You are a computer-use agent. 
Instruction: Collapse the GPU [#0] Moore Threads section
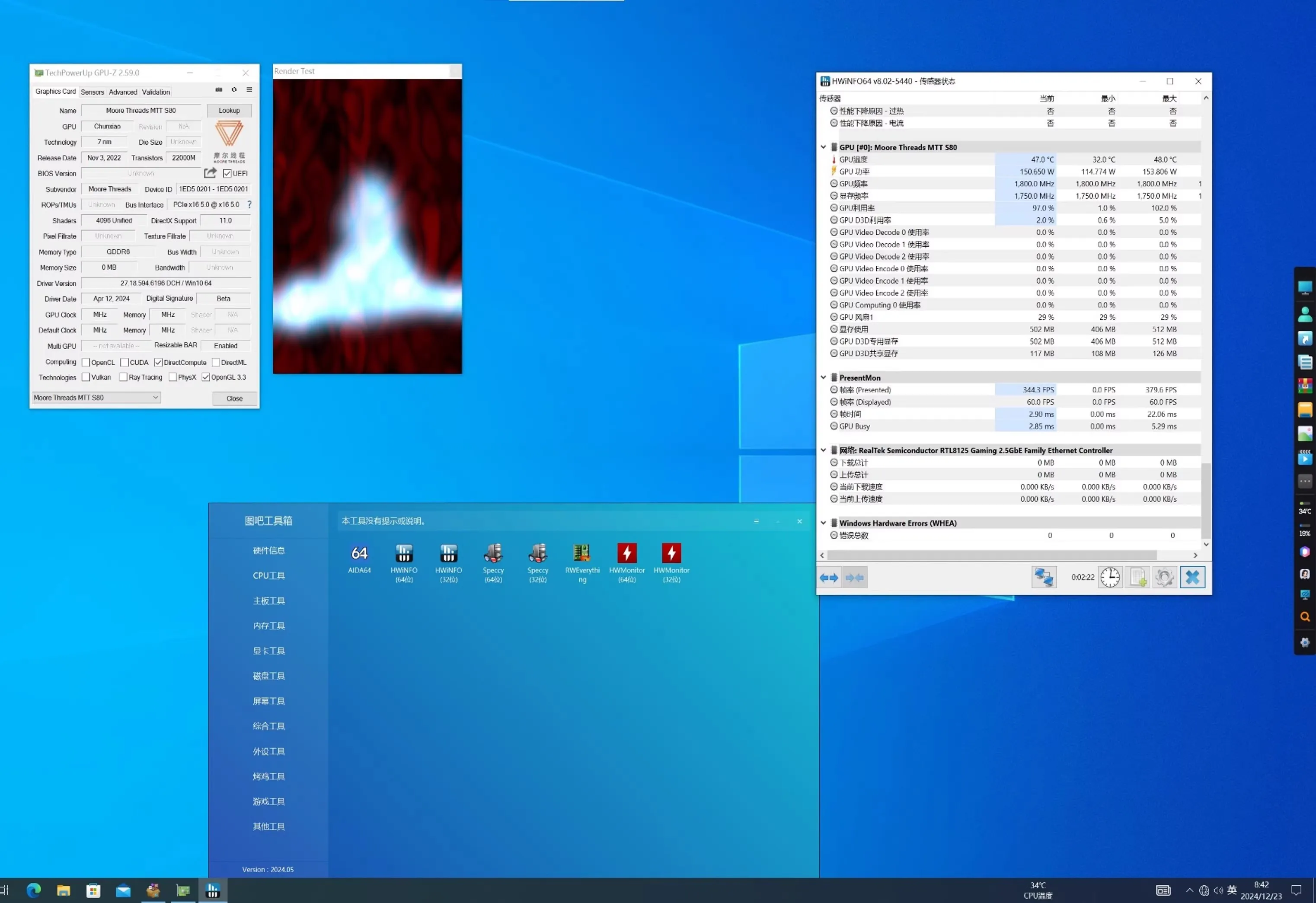[x=823, y=147]
